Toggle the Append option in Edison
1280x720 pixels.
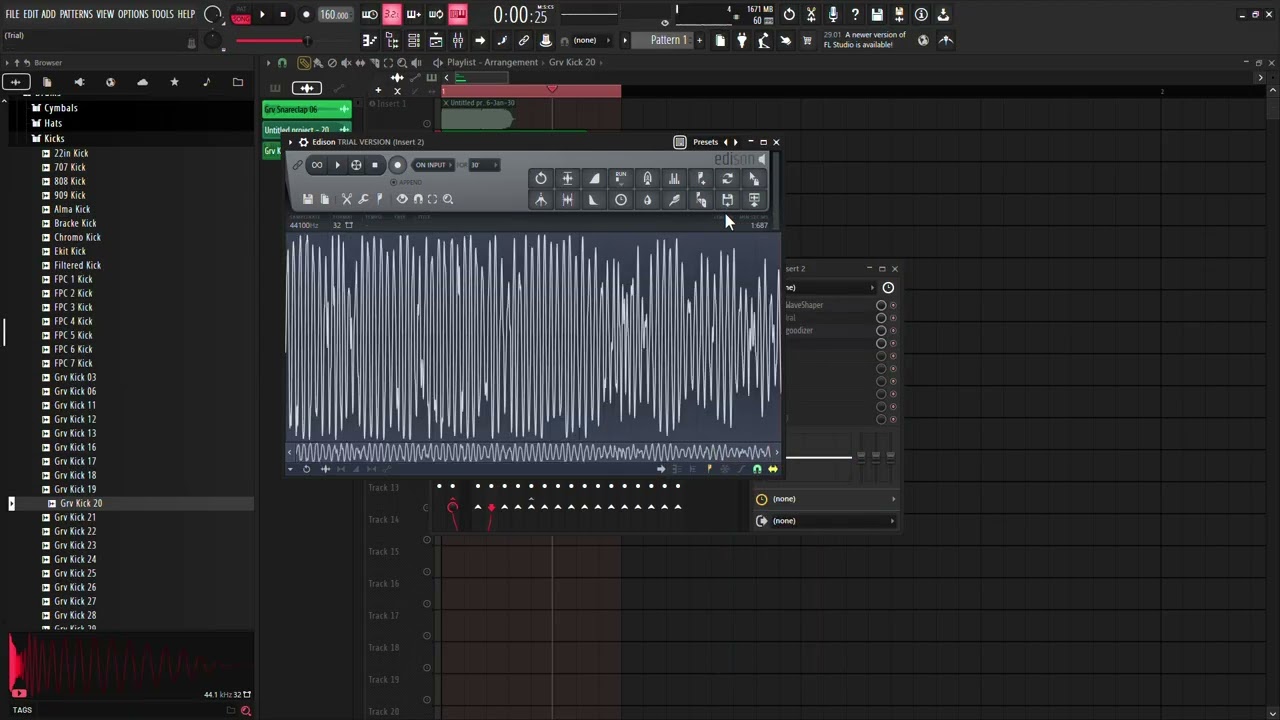pos(406,182)
